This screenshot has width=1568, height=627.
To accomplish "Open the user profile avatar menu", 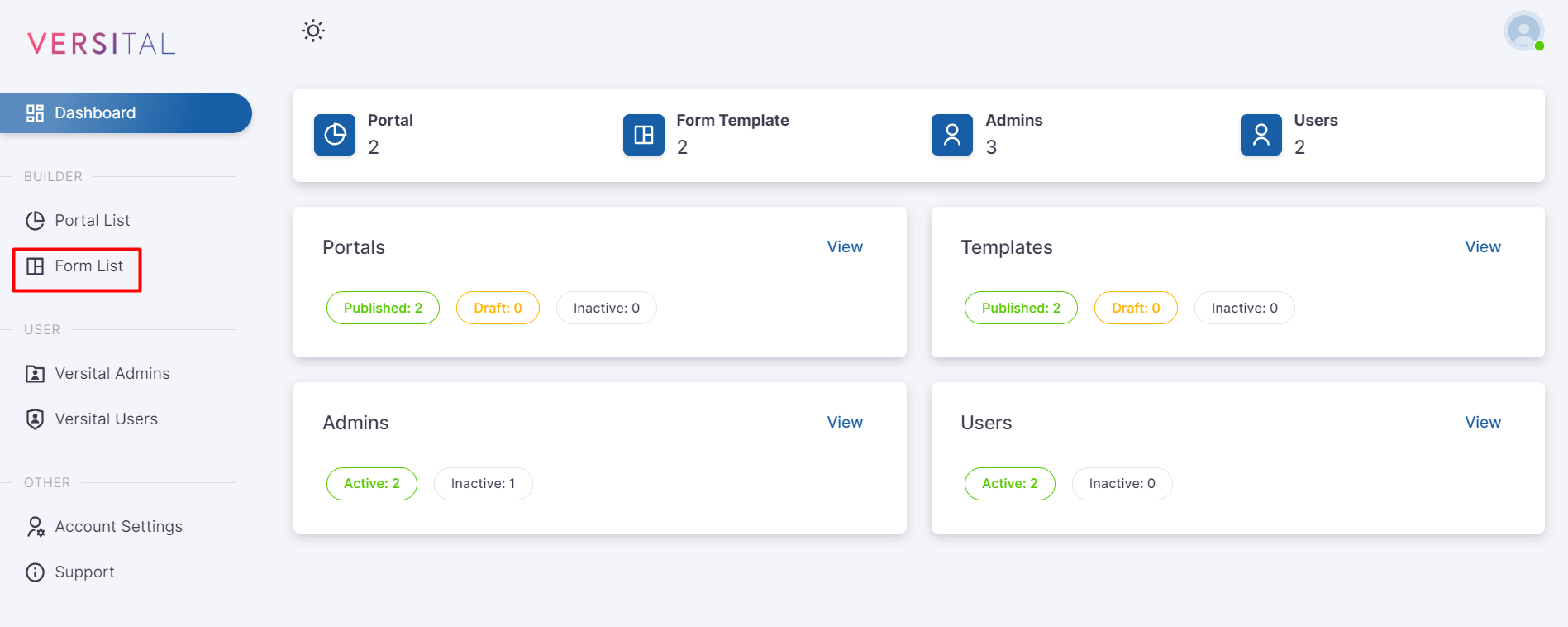I will [x=1523, y=31].
